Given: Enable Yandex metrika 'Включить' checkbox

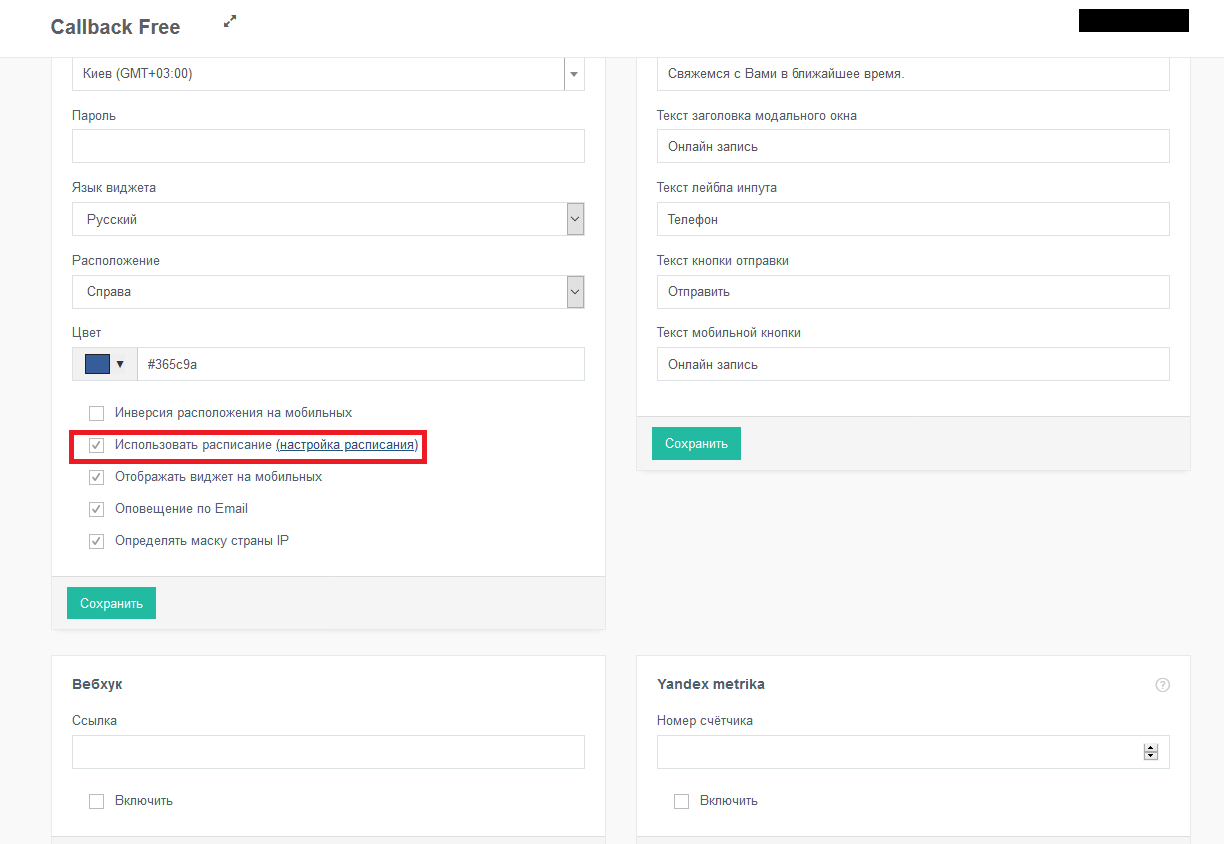Looking at the screenshot, I should [x=682, y=801].
